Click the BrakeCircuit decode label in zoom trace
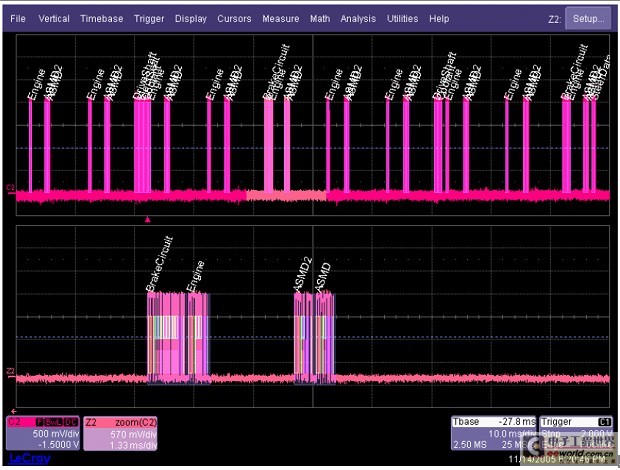This screenshot has height=470, width=620. 160,265
